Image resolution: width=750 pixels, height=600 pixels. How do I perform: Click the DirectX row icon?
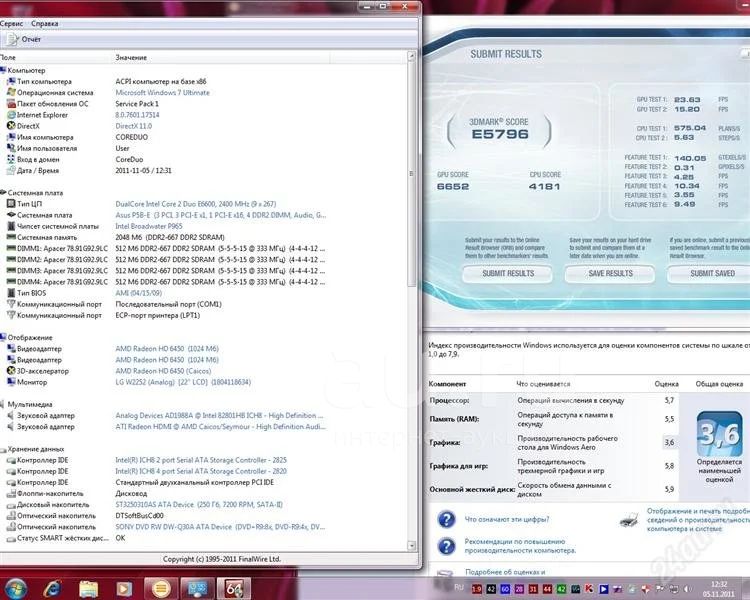(11, 126)
